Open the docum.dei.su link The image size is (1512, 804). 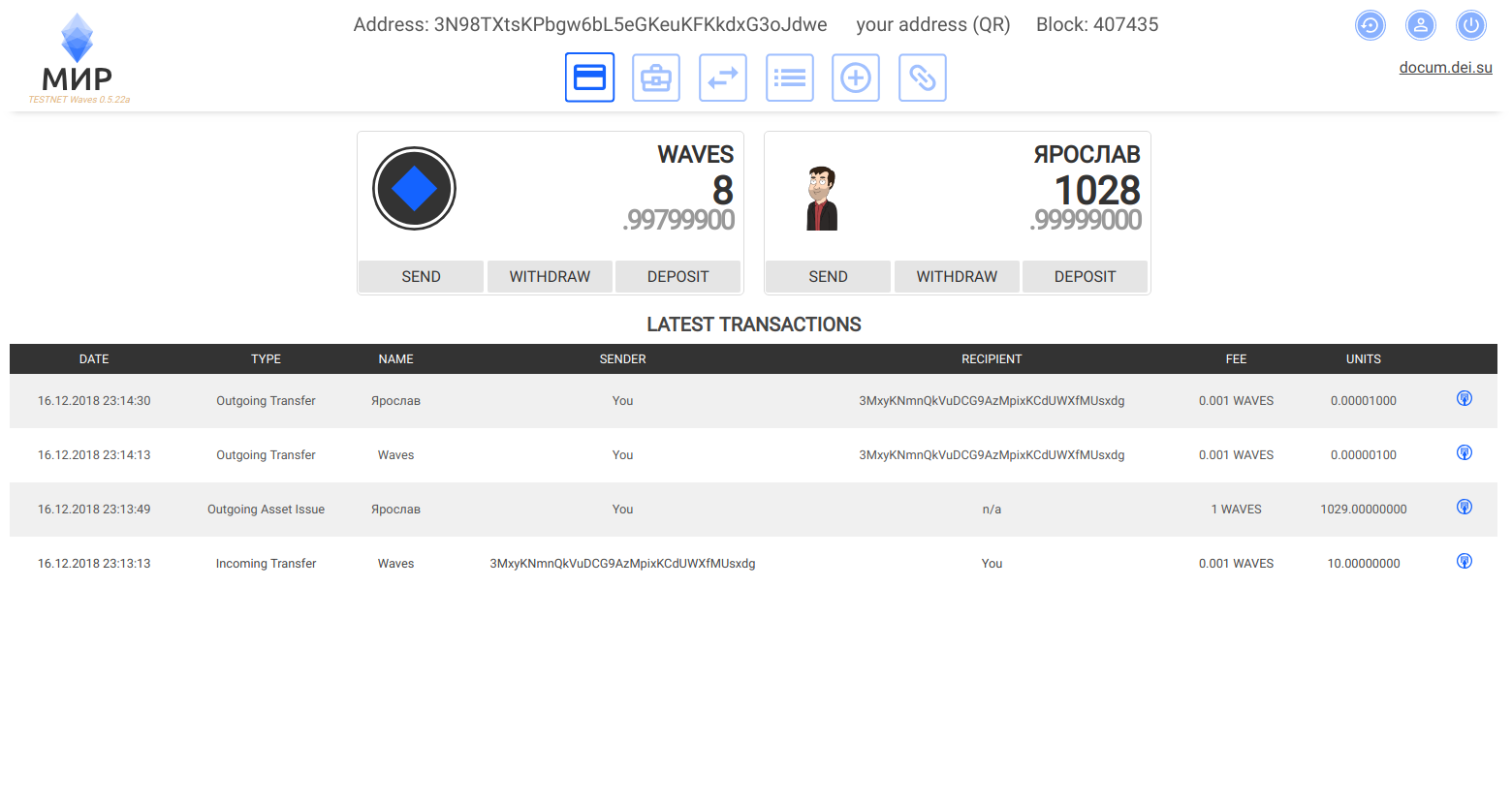tap(1445, 68)
